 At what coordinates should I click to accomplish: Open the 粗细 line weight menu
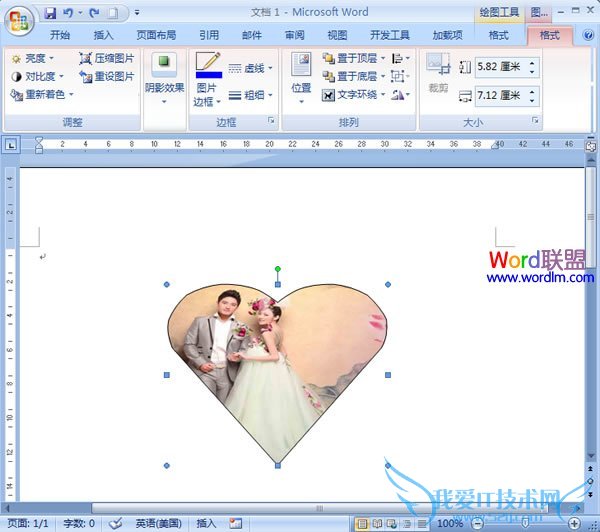pyautogui.click(x=251, y=95)
